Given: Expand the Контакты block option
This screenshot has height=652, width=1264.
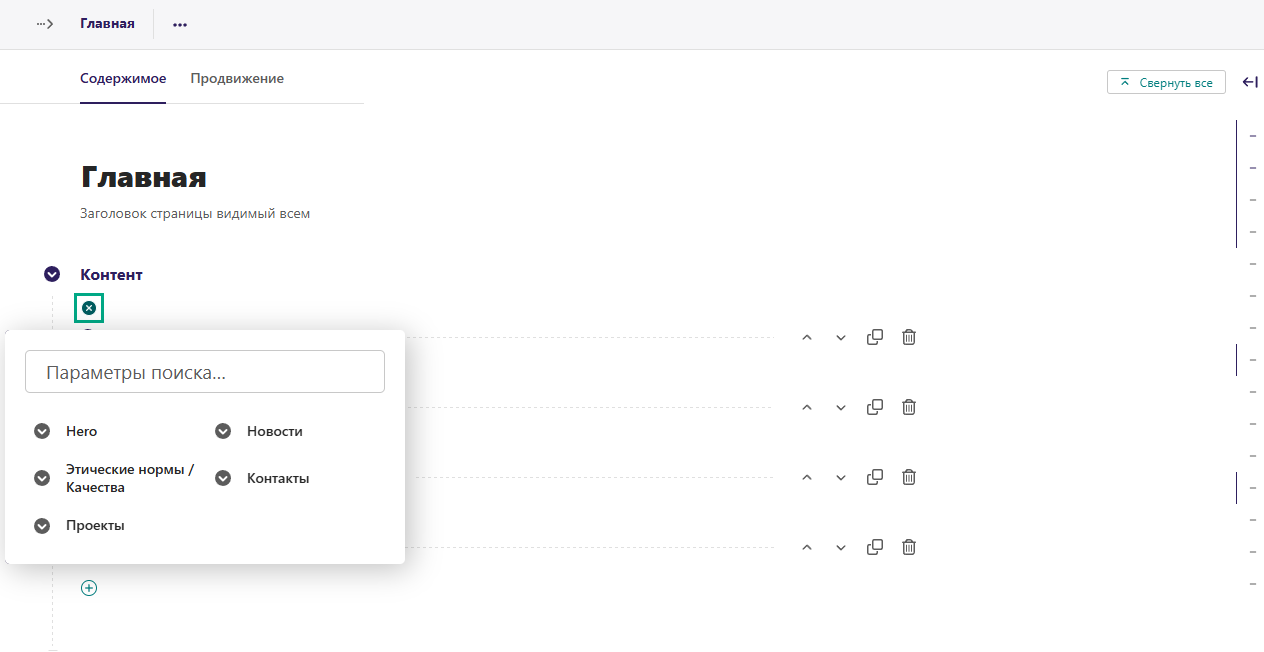Looking at the screenshot, I should (x=223, y=478).
